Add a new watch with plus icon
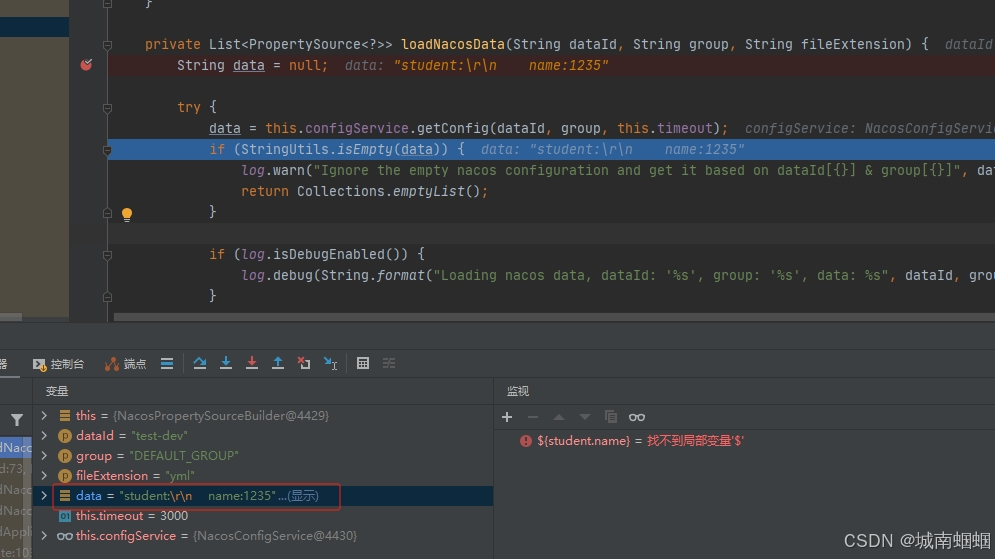 (507, 417)
